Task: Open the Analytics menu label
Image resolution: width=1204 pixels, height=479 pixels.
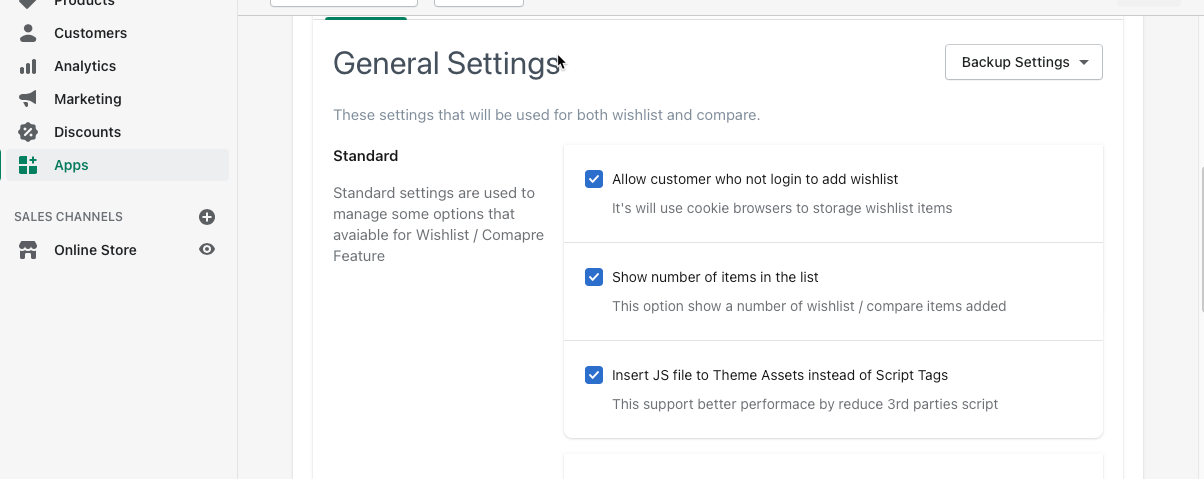Action: [x=85, y=66]
